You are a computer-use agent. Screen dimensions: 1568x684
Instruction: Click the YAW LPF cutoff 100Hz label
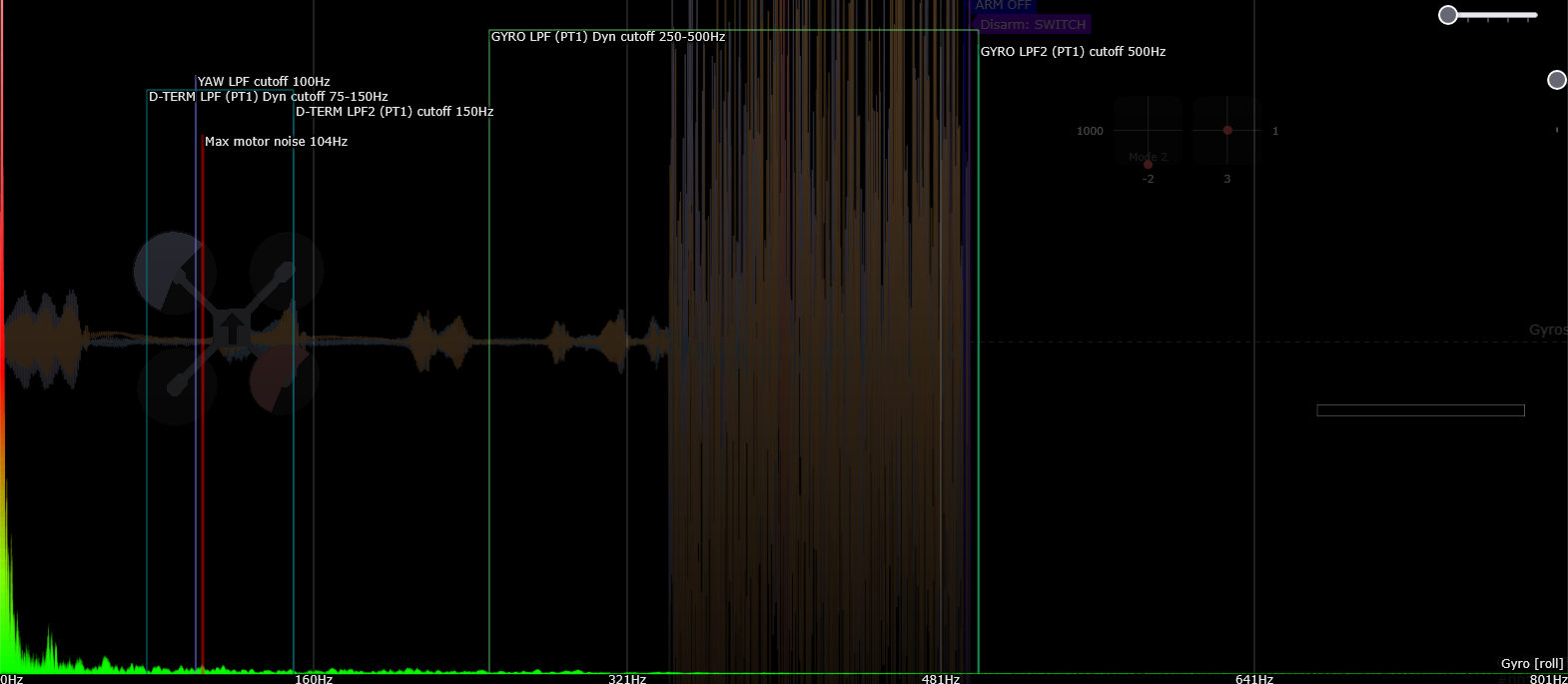click(x=264, y=82)
